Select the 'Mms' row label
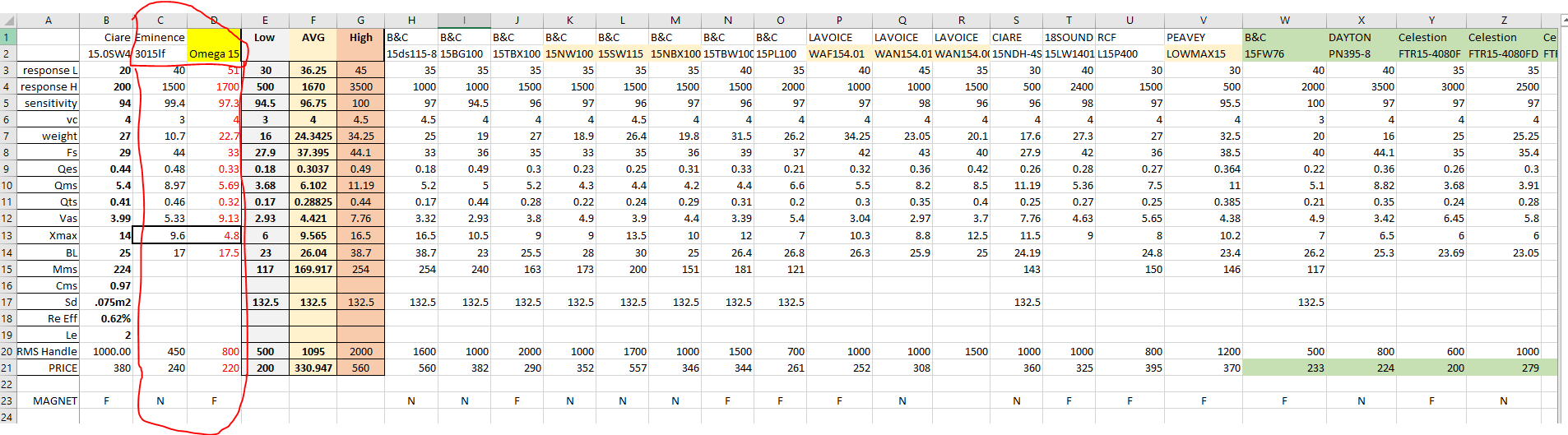This screenshot has height=435, width=1568. [49, 269]
